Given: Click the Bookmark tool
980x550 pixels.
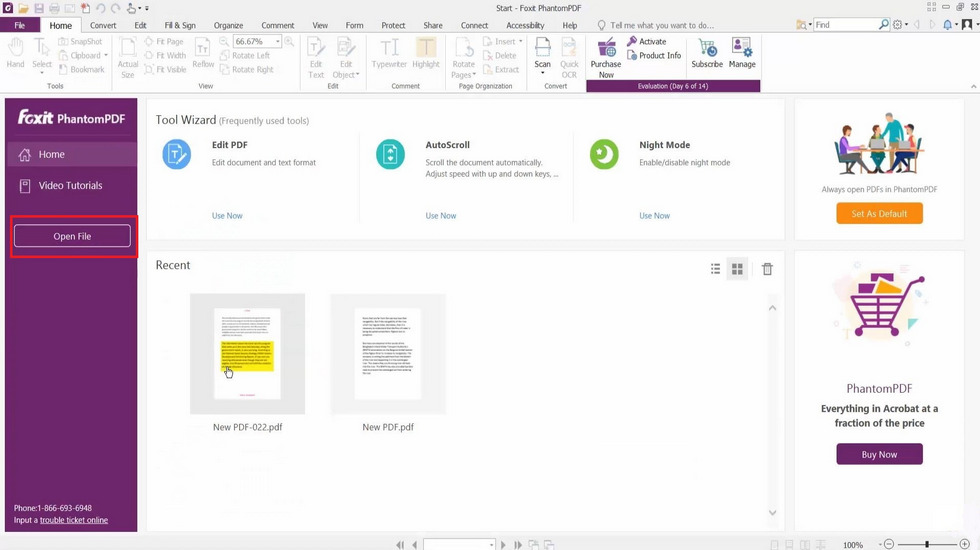Looking at the screenshot, I should tap(82, 69).
